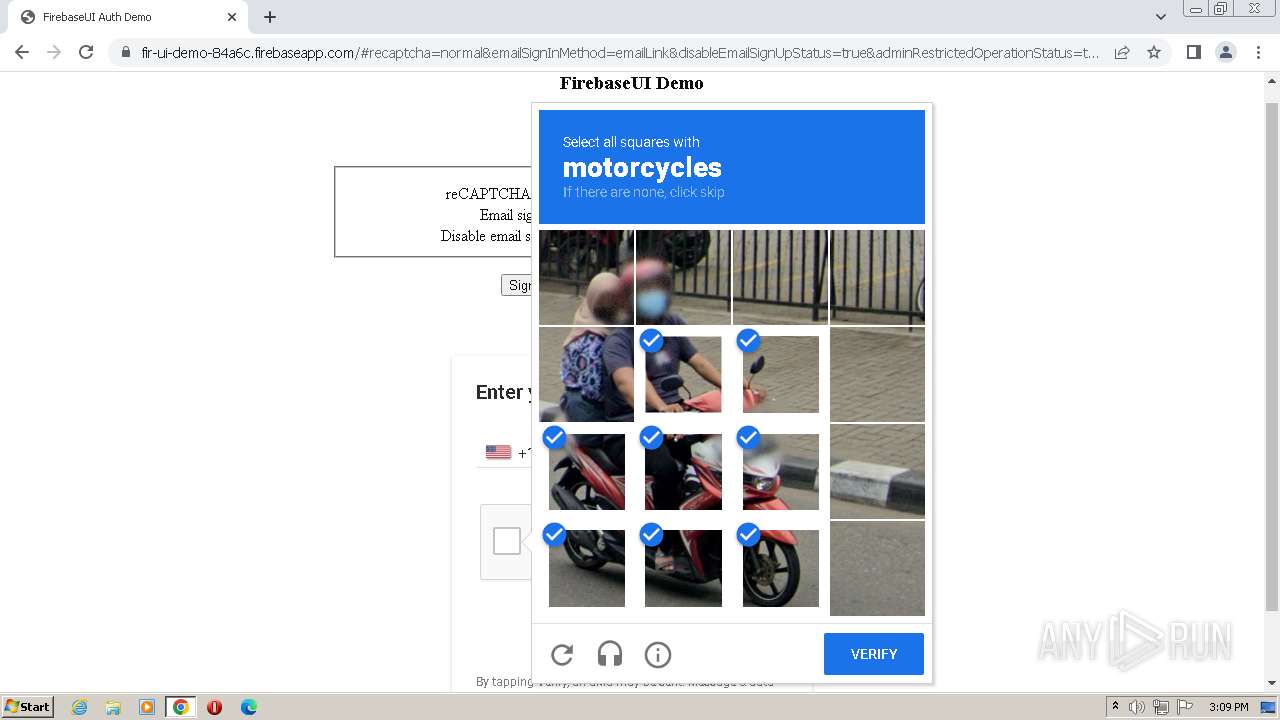Open country code flag dropdown

point(499,452)
